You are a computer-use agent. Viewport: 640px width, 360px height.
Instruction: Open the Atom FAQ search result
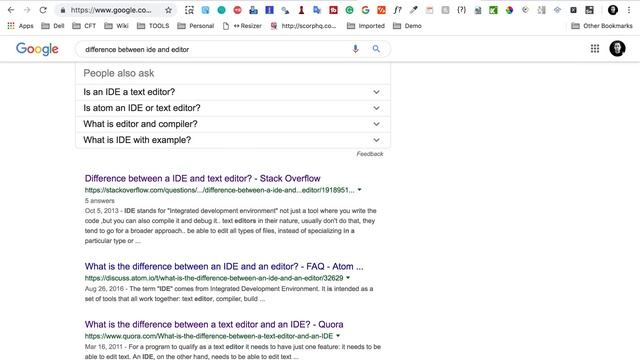pyautogui.click(x=224, y=267)
